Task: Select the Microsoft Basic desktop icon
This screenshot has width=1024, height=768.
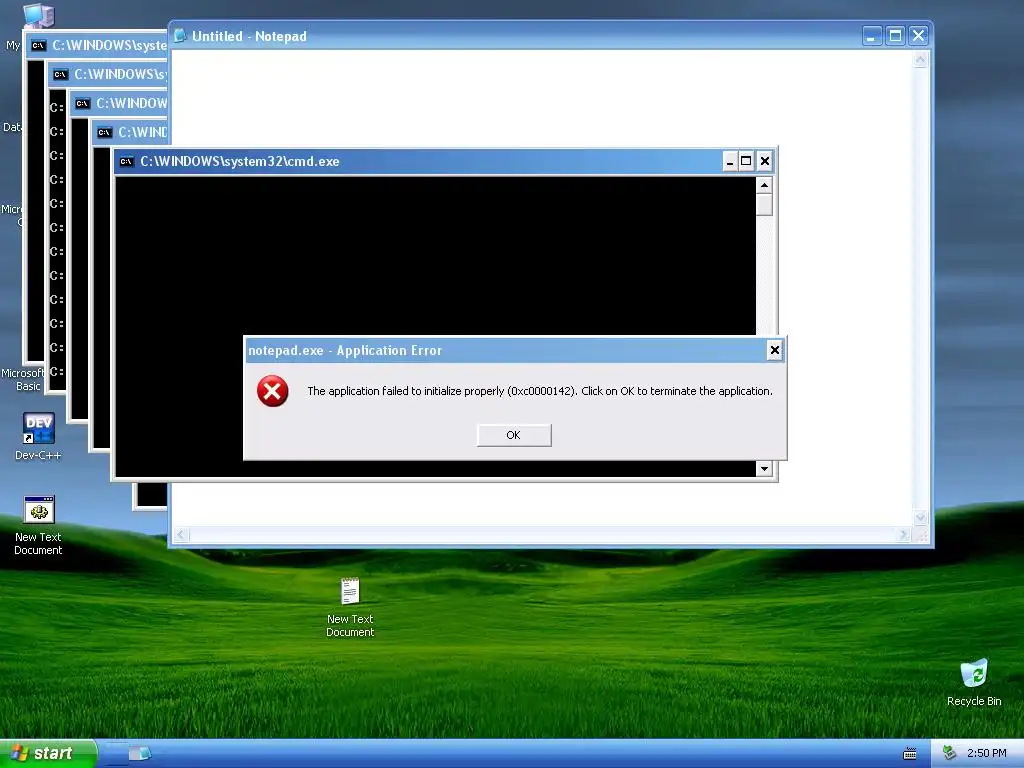Action: coord(22,379)
